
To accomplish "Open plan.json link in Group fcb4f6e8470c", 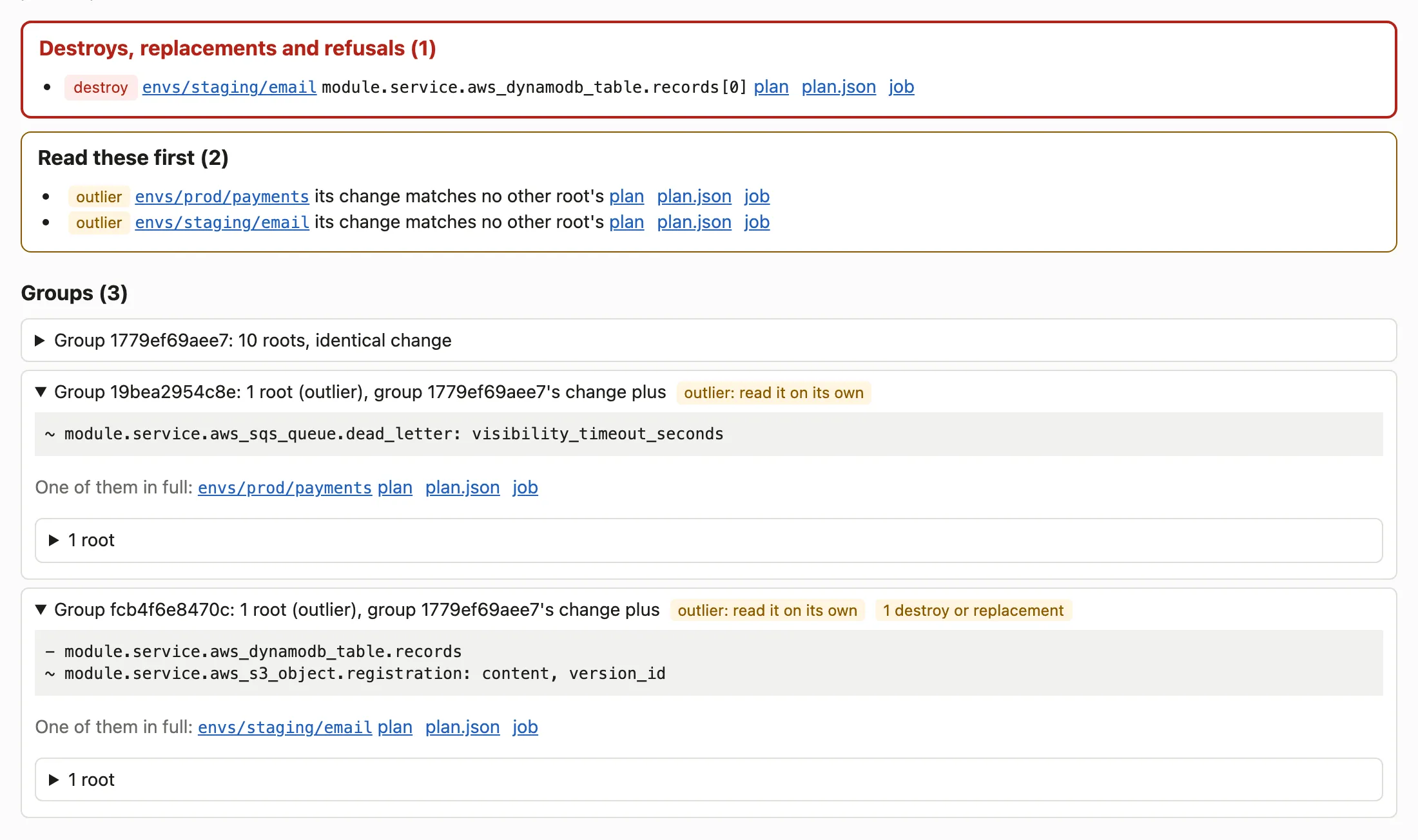I will (462, 727).
